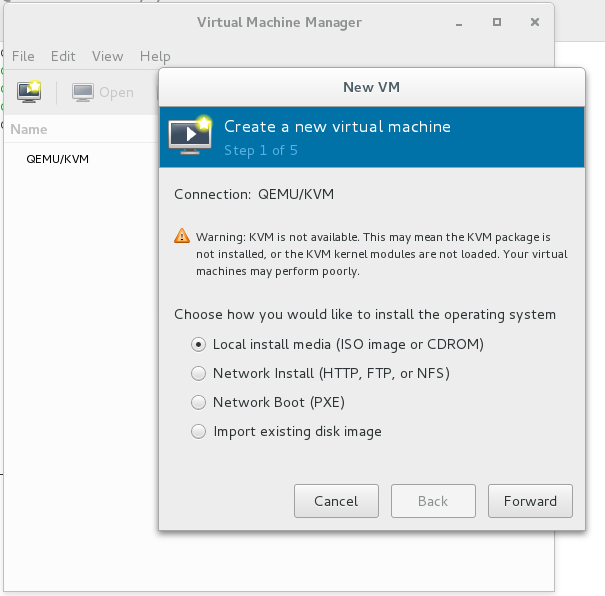Click the greyed-out Back button
Viewport: 605px width, 596px height.
pos(433,501)
